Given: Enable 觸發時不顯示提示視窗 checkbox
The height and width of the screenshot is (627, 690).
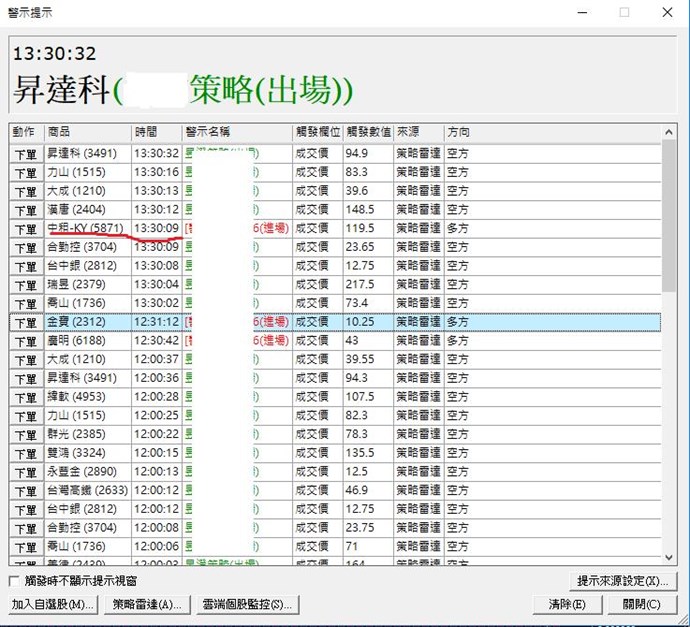Looking at the screenshot, I should click(x=14, y=581).
